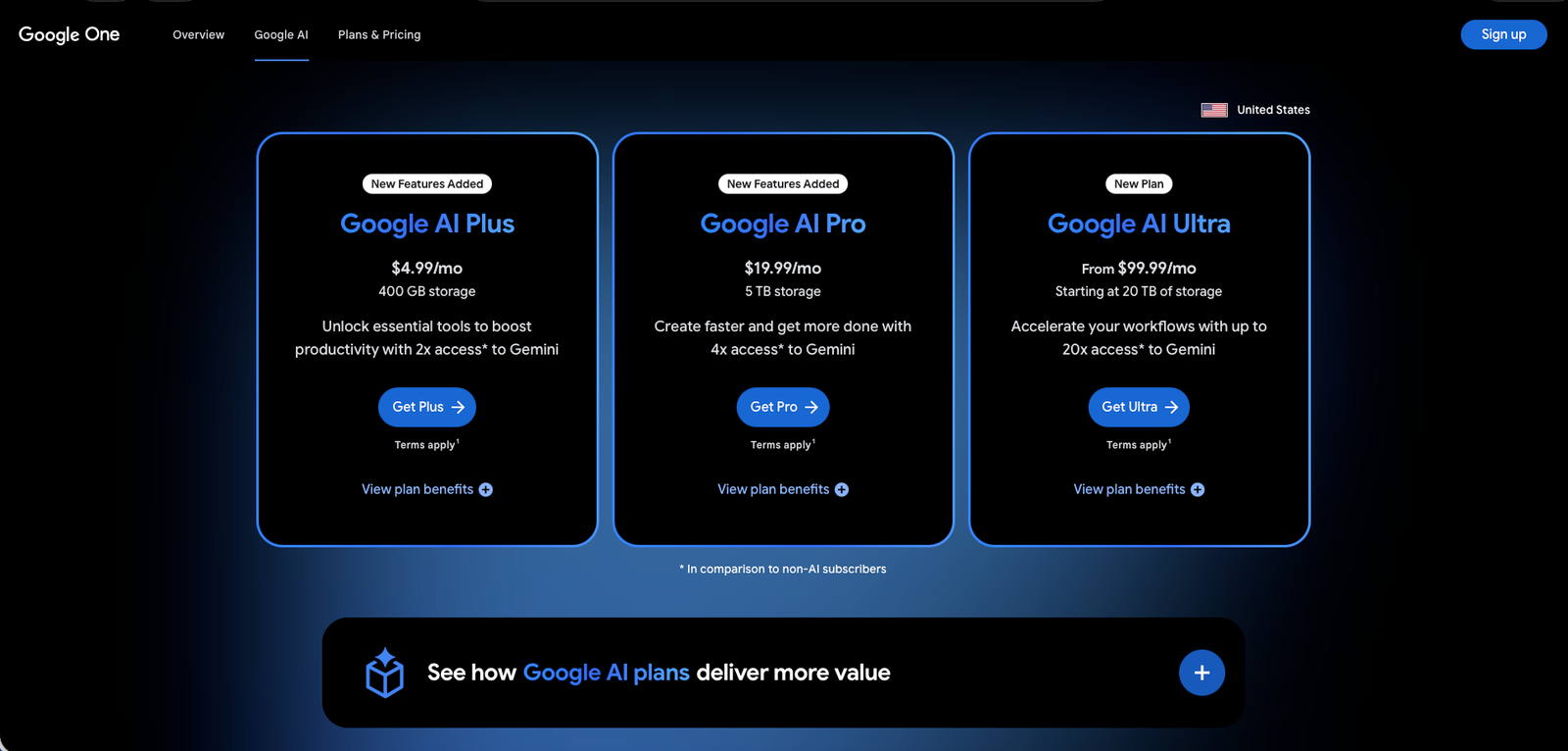1568x751 pixels.
Task: Open Terms apply under Get Ultra
Action: tap(1138, 445)
